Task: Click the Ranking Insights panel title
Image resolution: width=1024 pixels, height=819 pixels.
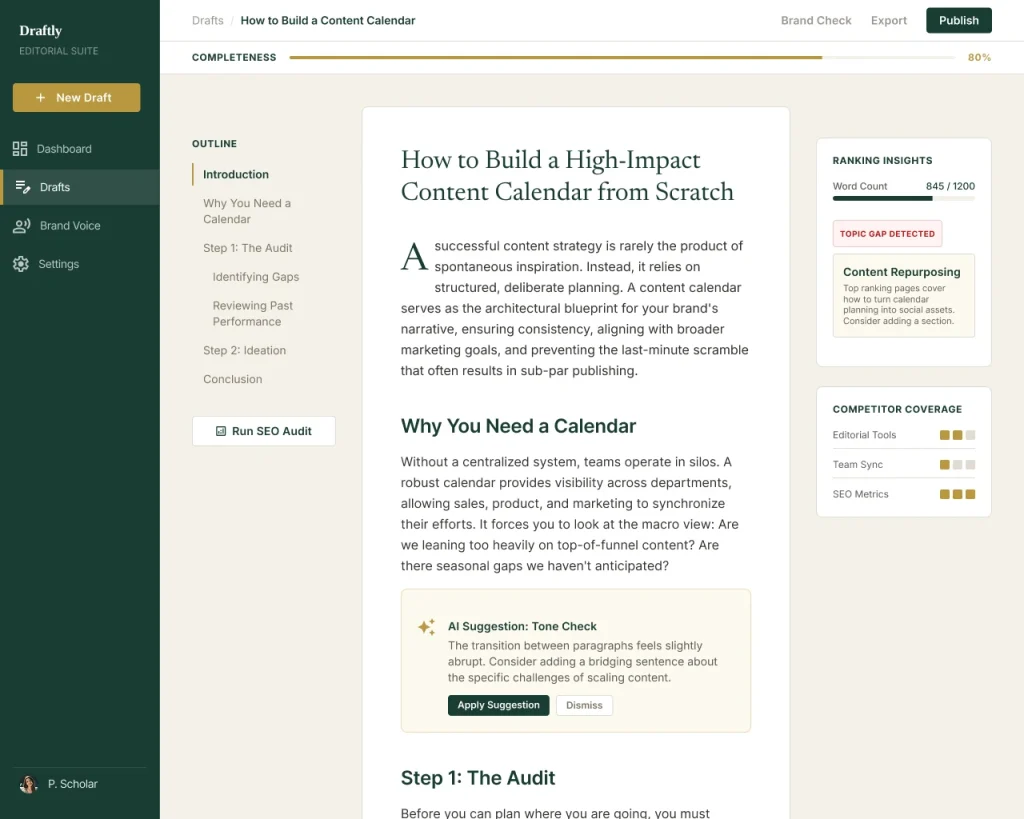Action: click(882, 161)
